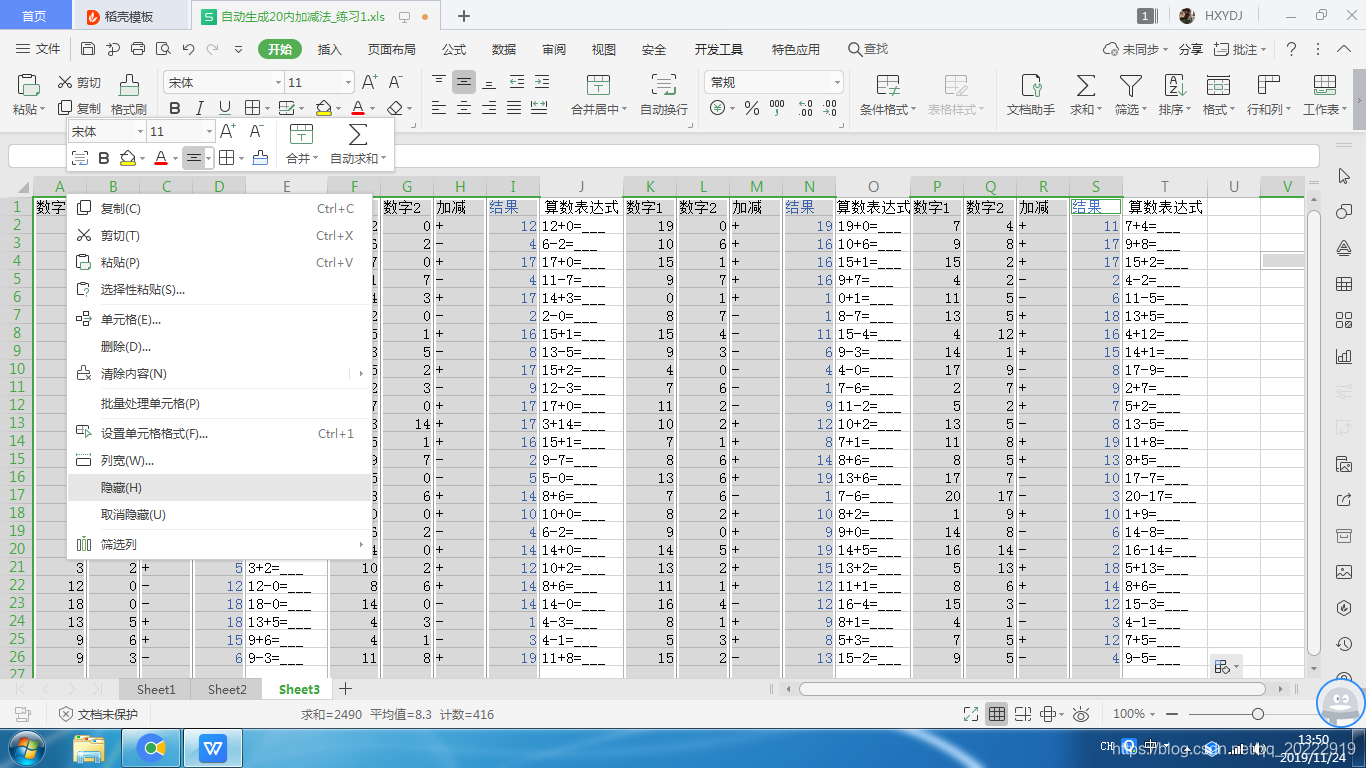Screen dimensions: 1366x768
Task: Choose 列宽(W)... from context menu
Action: [219, 461]
